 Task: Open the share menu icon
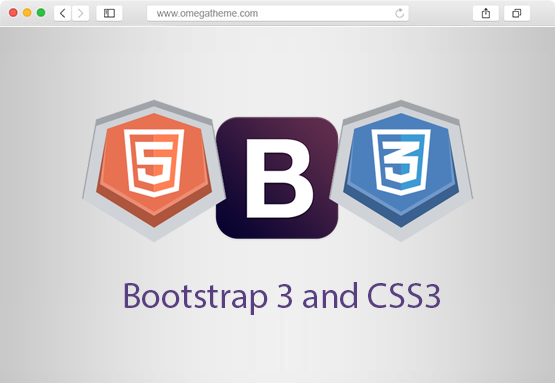[x=486, y=13]
